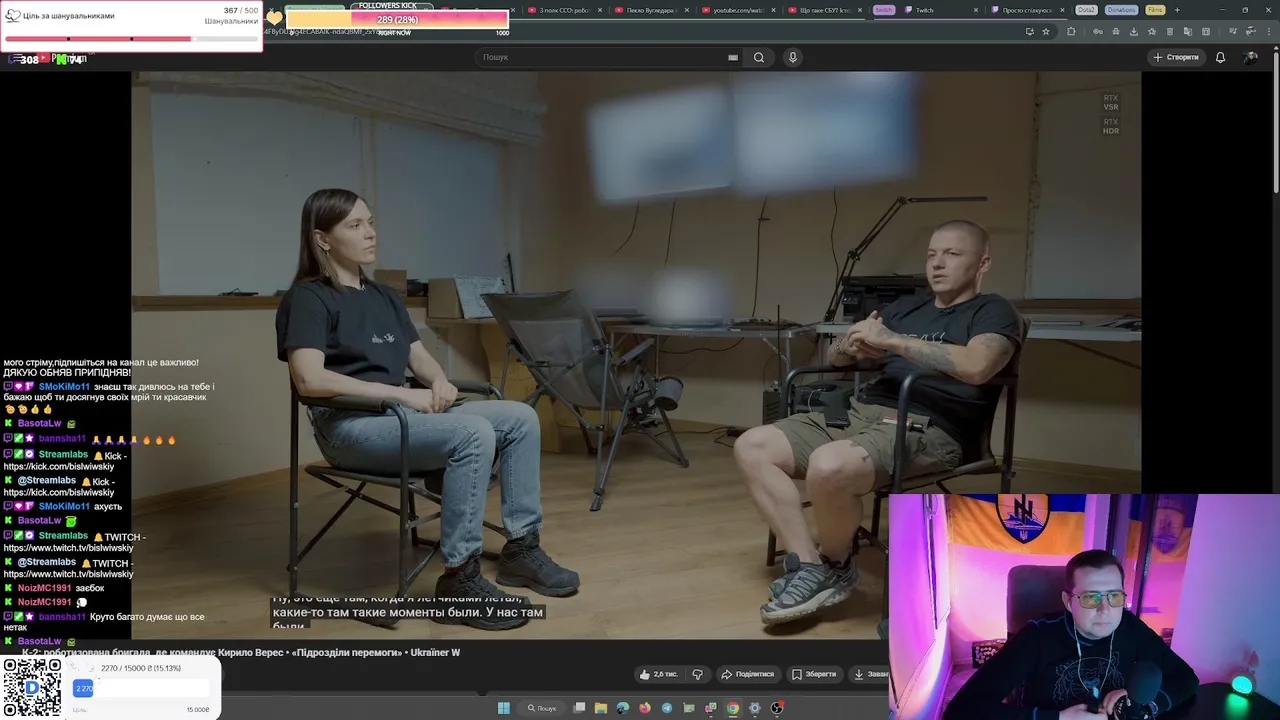The image size is (1280, 720).
Task: Open YouTube notifications bell
Action: coord(1220,57)
